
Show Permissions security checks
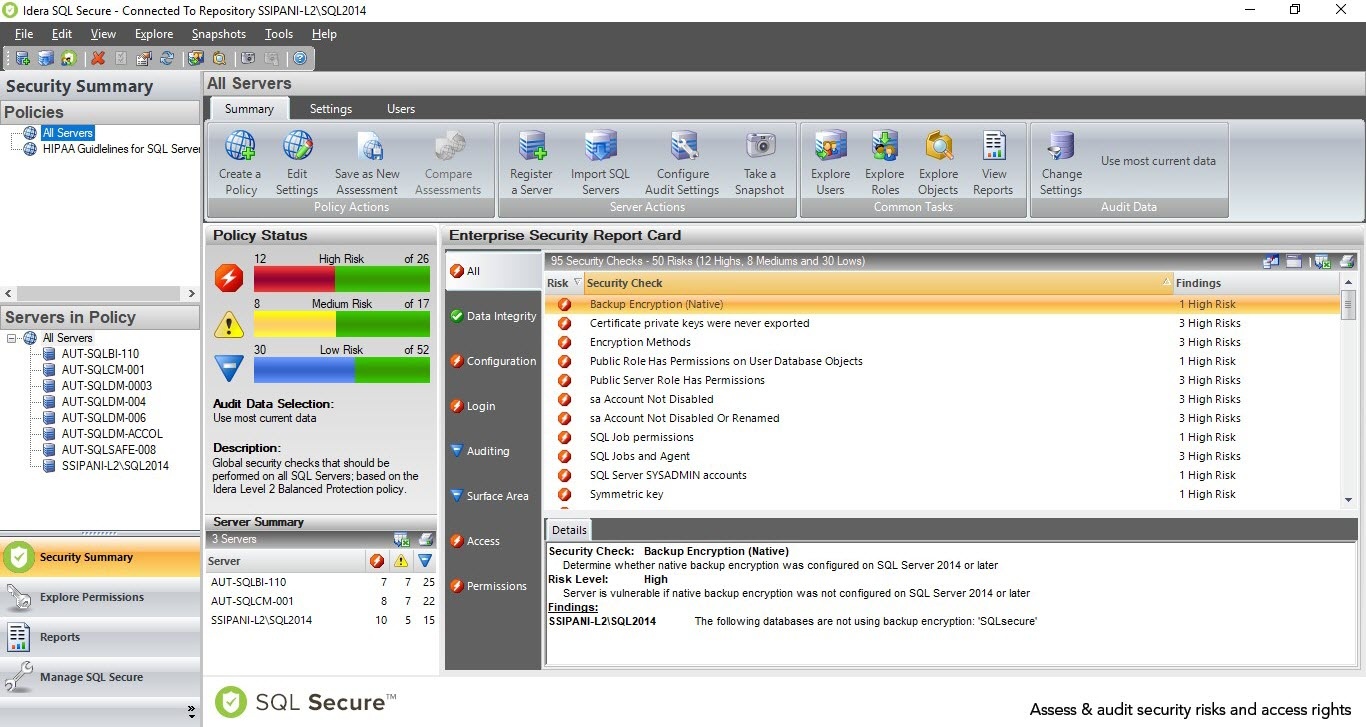(493, 586)
